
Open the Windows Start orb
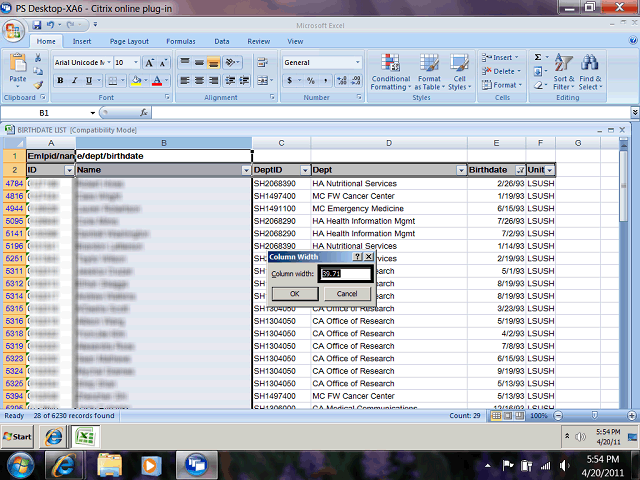pos(19,465)
